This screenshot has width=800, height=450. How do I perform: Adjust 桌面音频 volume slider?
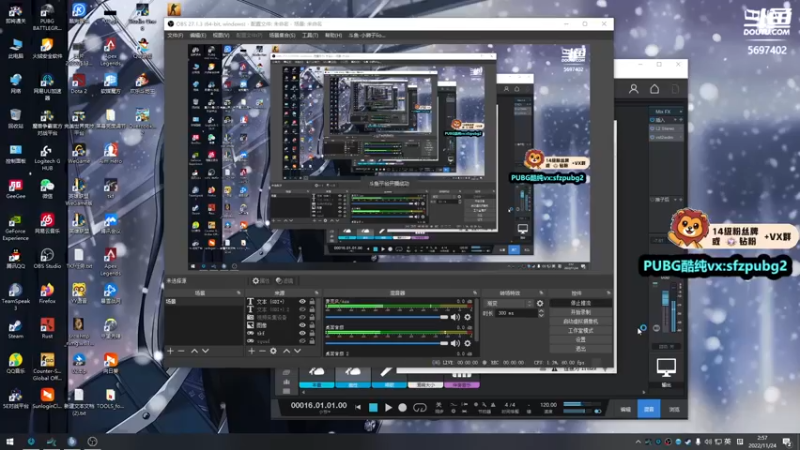pos(387,343)
